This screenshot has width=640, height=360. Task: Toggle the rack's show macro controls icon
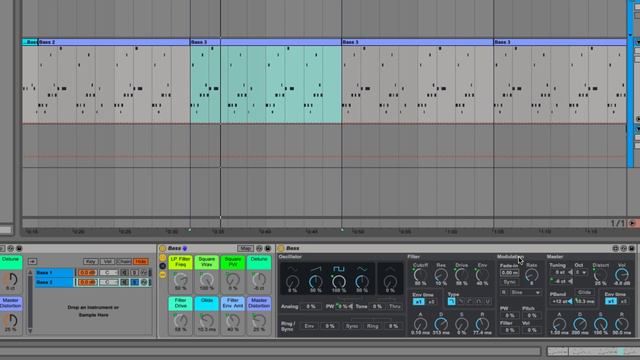[x=162, y=258]
